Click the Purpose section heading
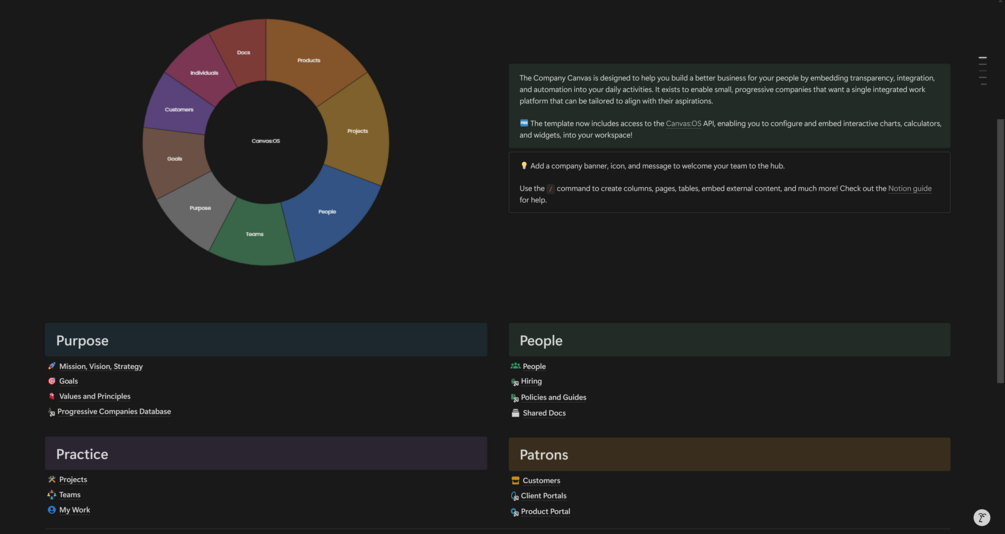This screenshot has height=534, width=1005. click(82, 340)
